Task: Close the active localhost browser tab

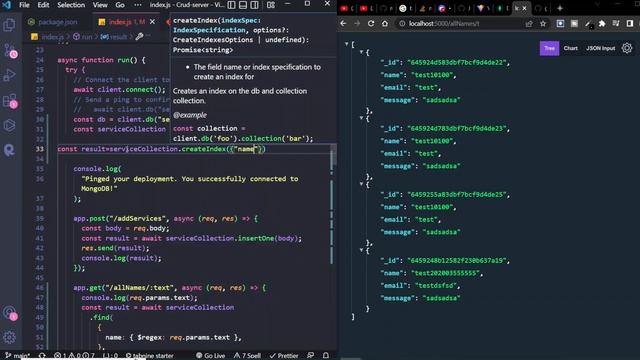Action: [x=524, y=8]
